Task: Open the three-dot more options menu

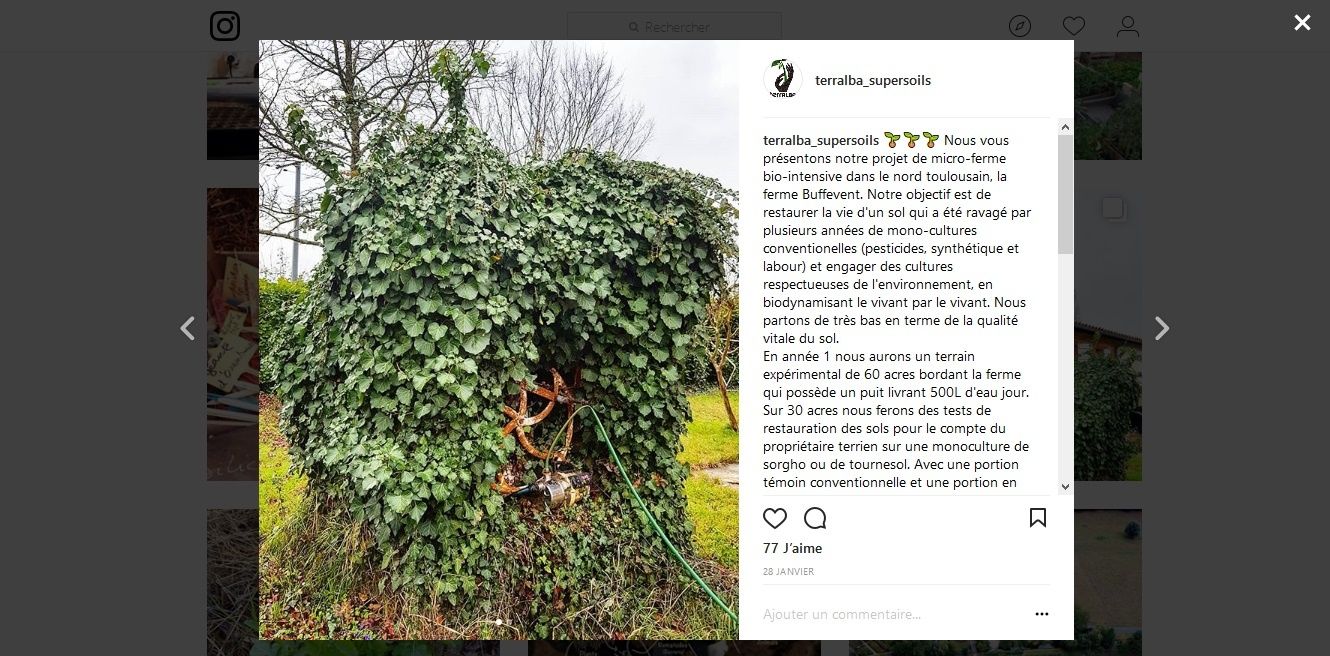Action: (1042, 614)
